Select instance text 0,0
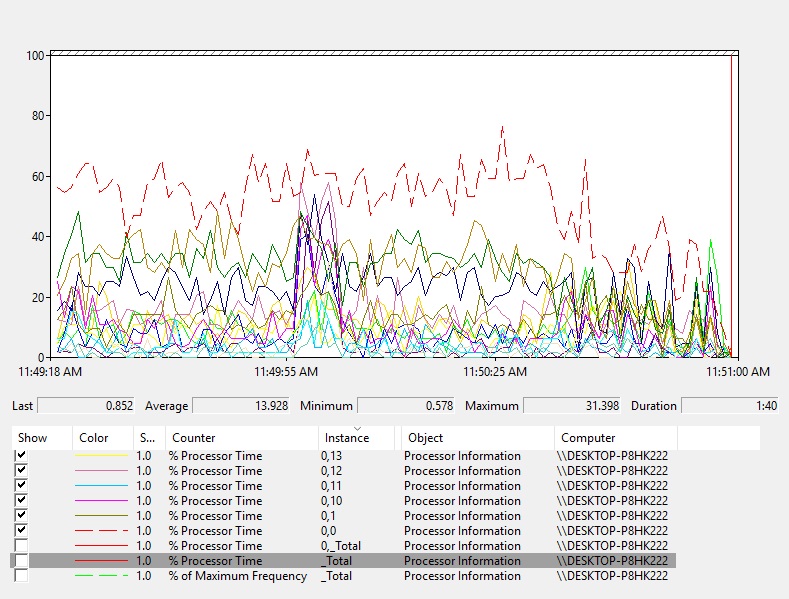 [x=329, y=531]
